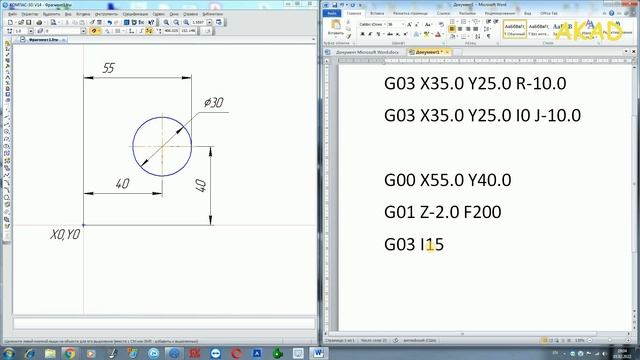
Task: Open the blue File tab in Word
Action: coord(331,13)
